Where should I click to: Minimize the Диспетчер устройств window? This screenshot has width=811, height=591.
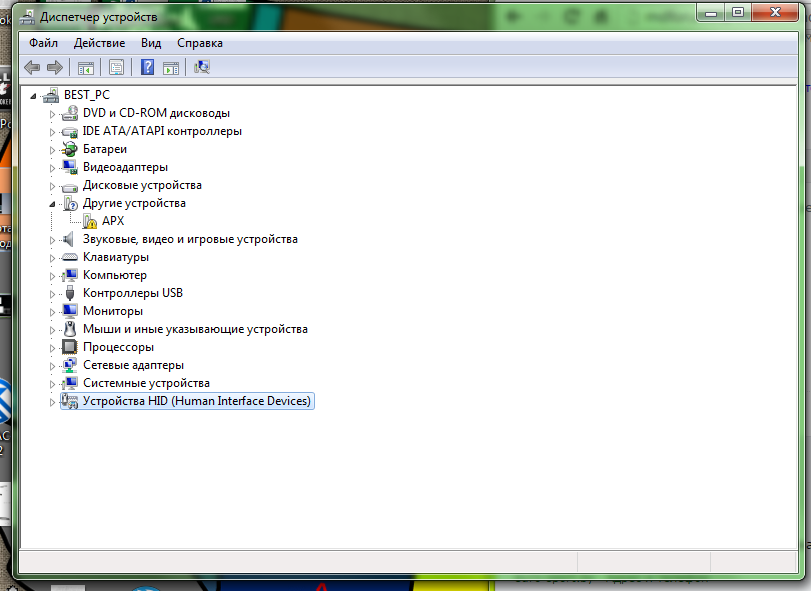pos(711,13)
